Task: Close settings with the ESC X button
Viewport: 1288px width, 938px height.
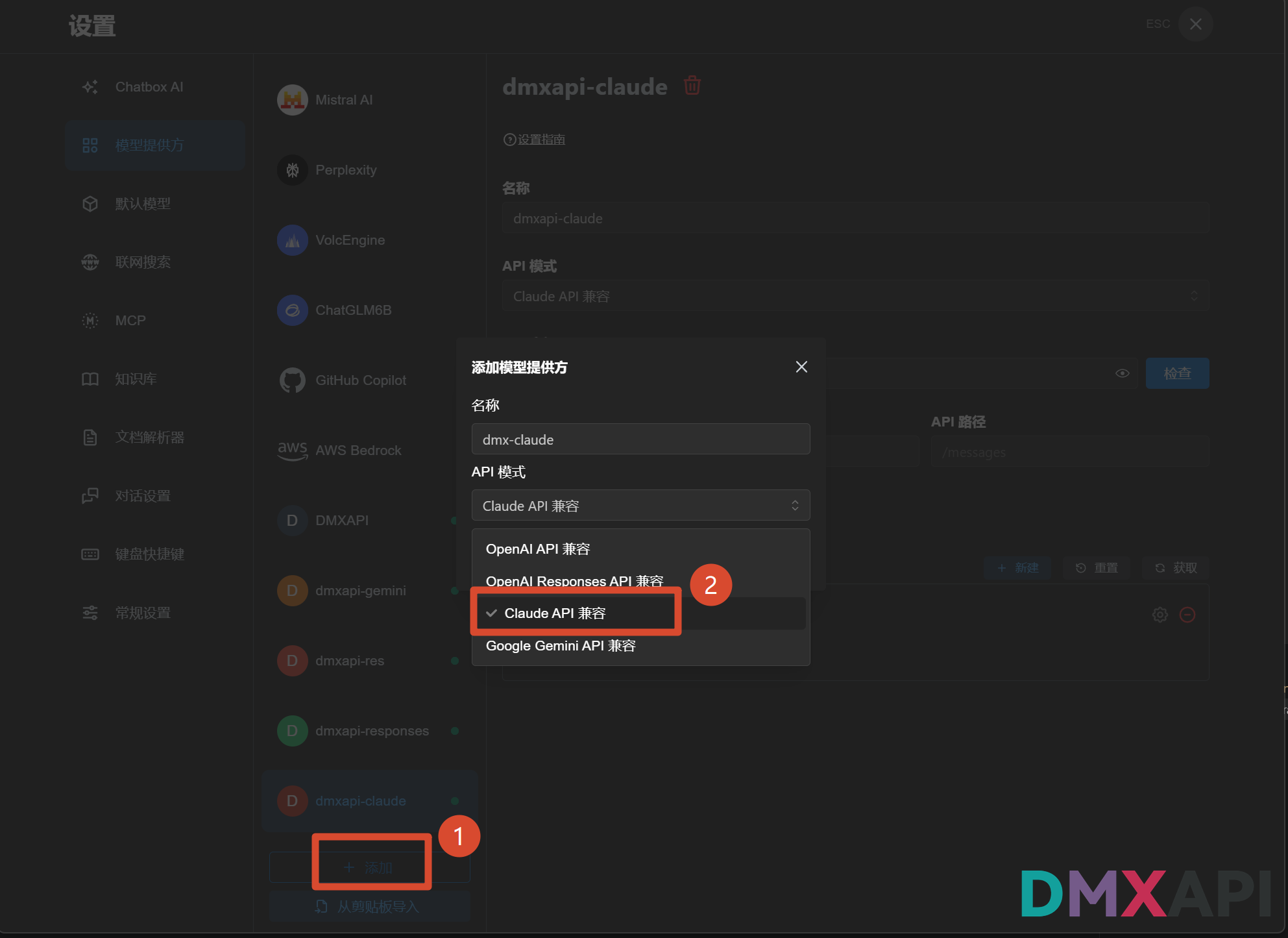Action: [x=1195, y=25]
